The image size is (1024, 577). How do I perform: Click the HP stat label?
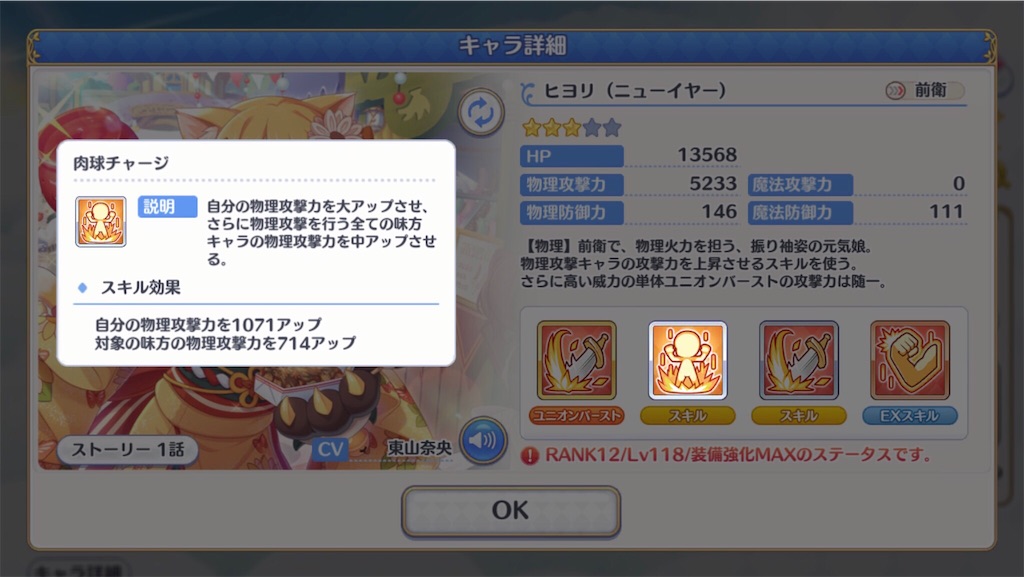572,157
